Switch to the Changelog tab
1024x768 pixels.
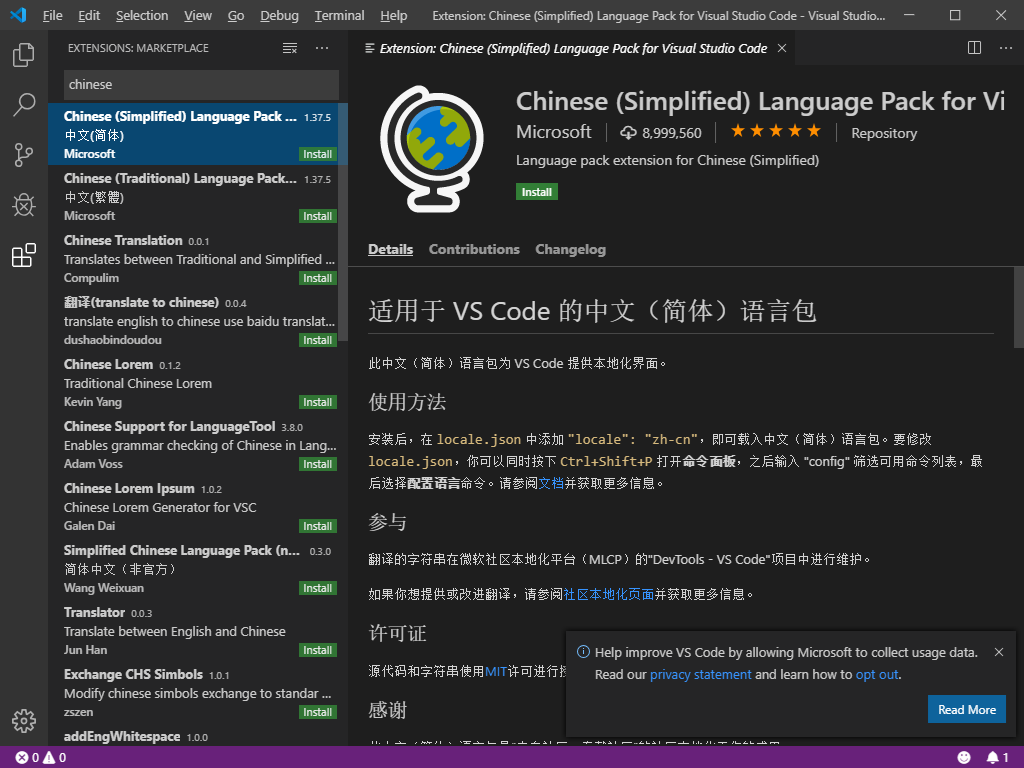coord(571,249)
